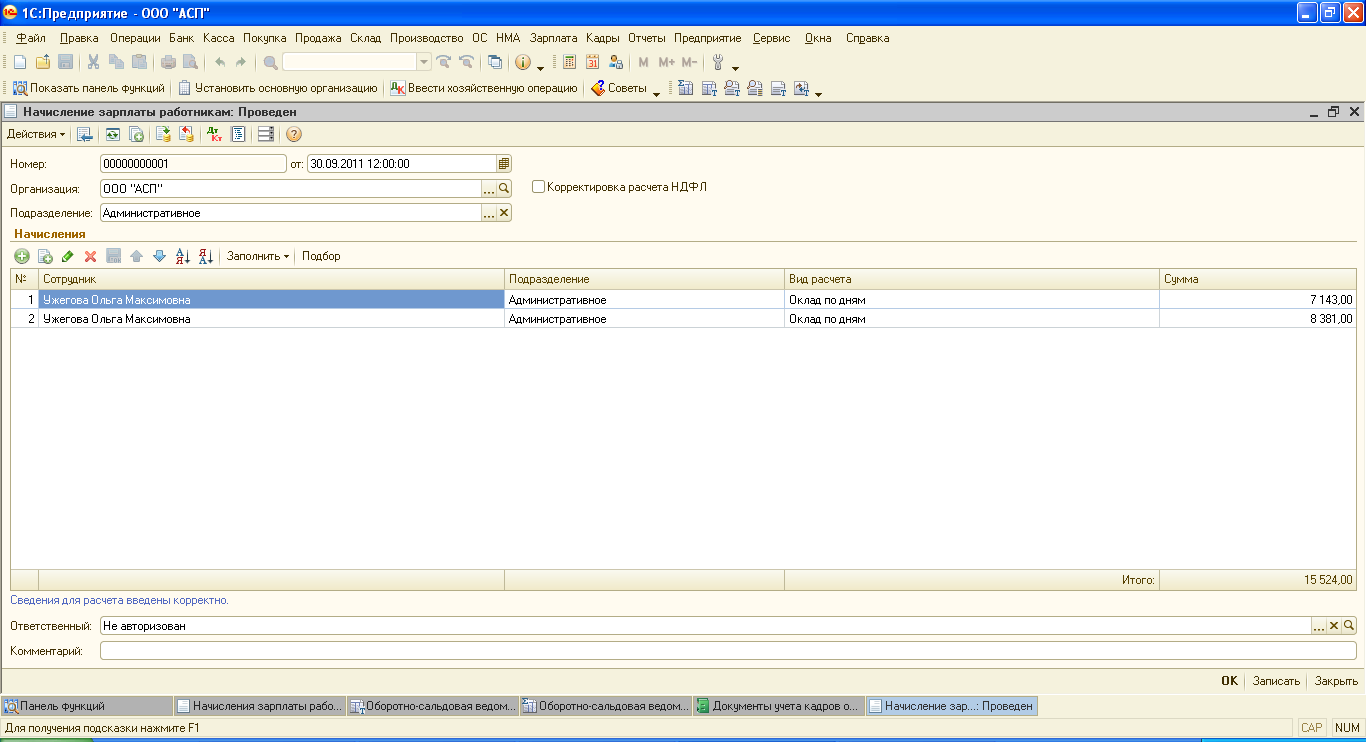Click the Сумма column header

coord(1258,279)
